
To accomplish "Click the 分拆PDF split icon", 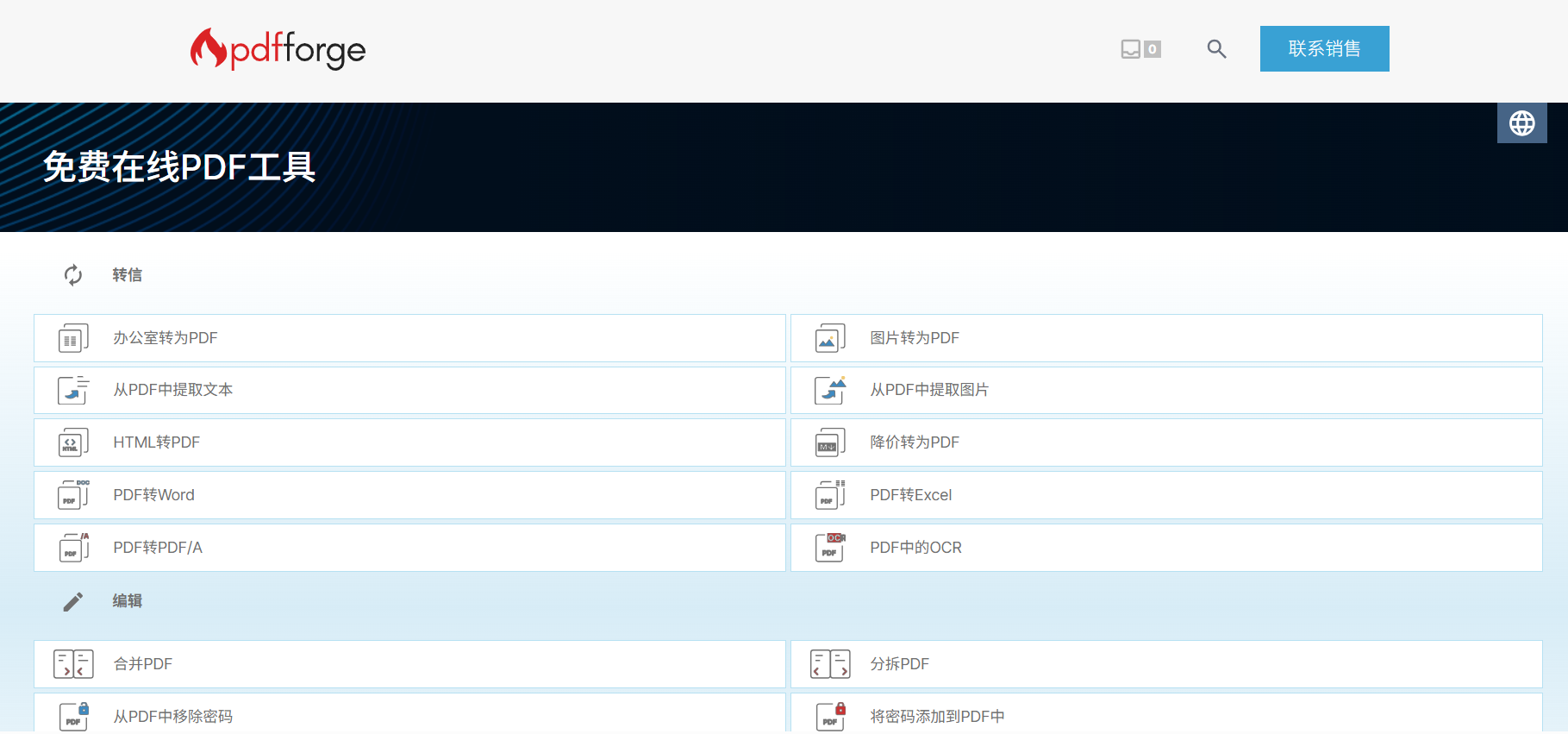I will click(830, 664).
